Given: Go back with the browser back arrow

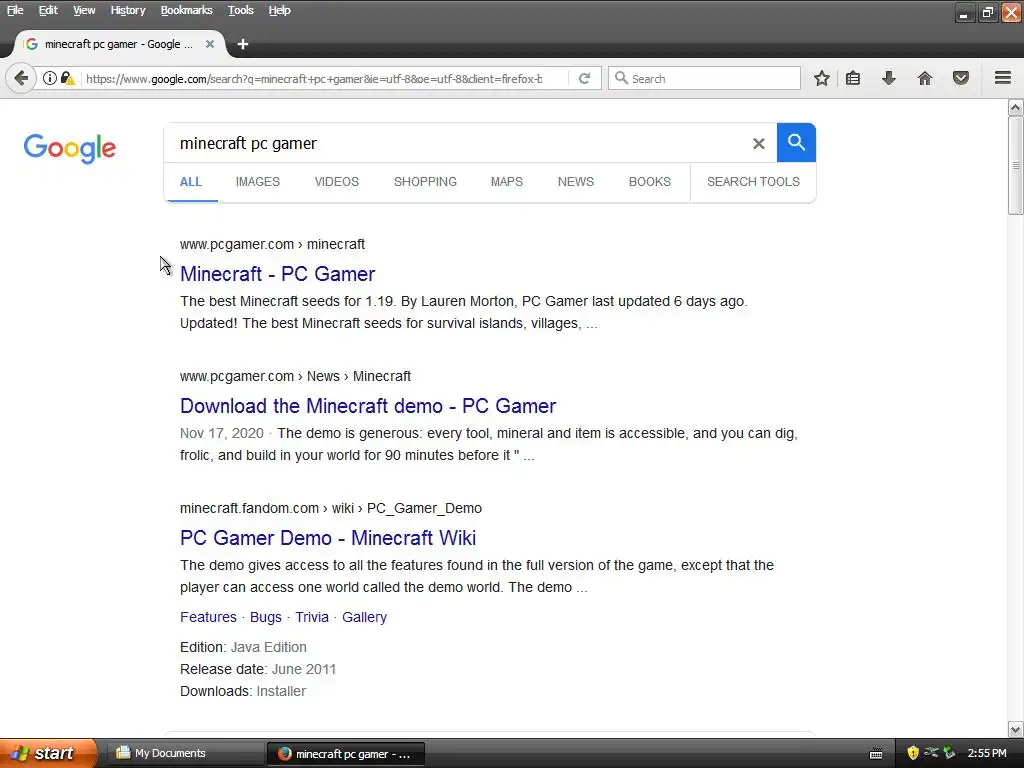Looking at the screenshot, I should click(21, 78).
